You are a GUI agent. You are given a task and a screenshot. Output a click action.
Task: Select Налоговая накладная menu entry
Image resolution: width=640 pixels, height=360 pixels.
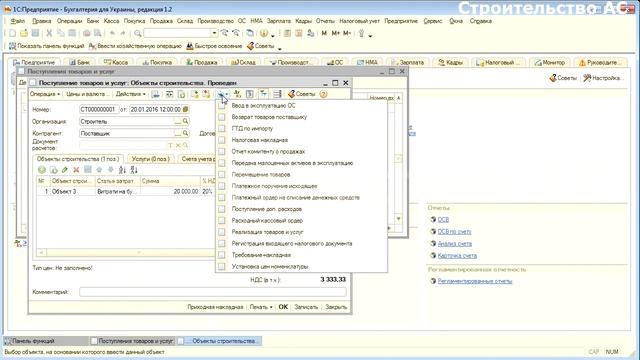point(260,140)
